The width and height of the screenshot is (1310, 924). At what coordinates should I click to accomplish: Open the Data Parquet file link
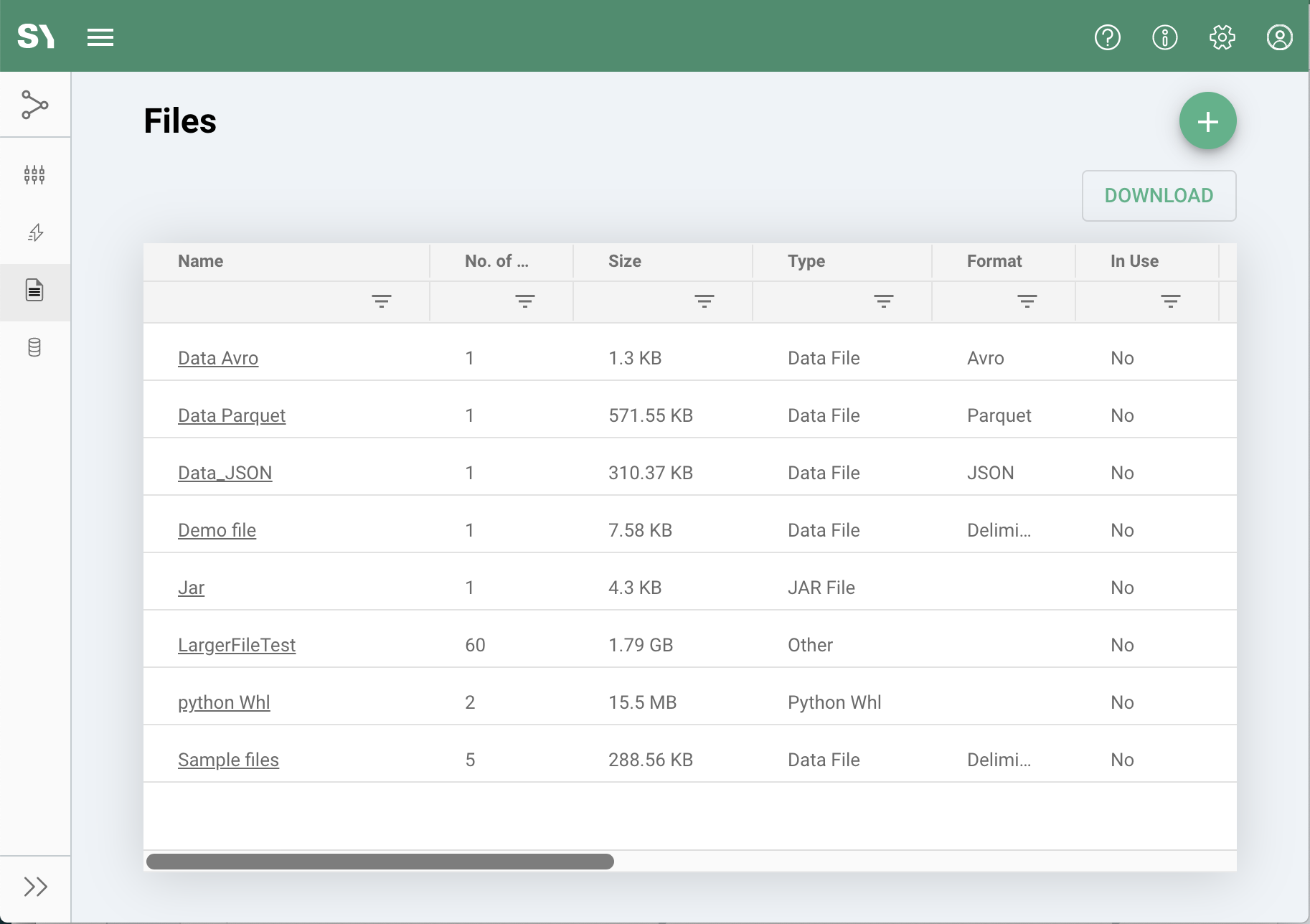tap(231, 415)
